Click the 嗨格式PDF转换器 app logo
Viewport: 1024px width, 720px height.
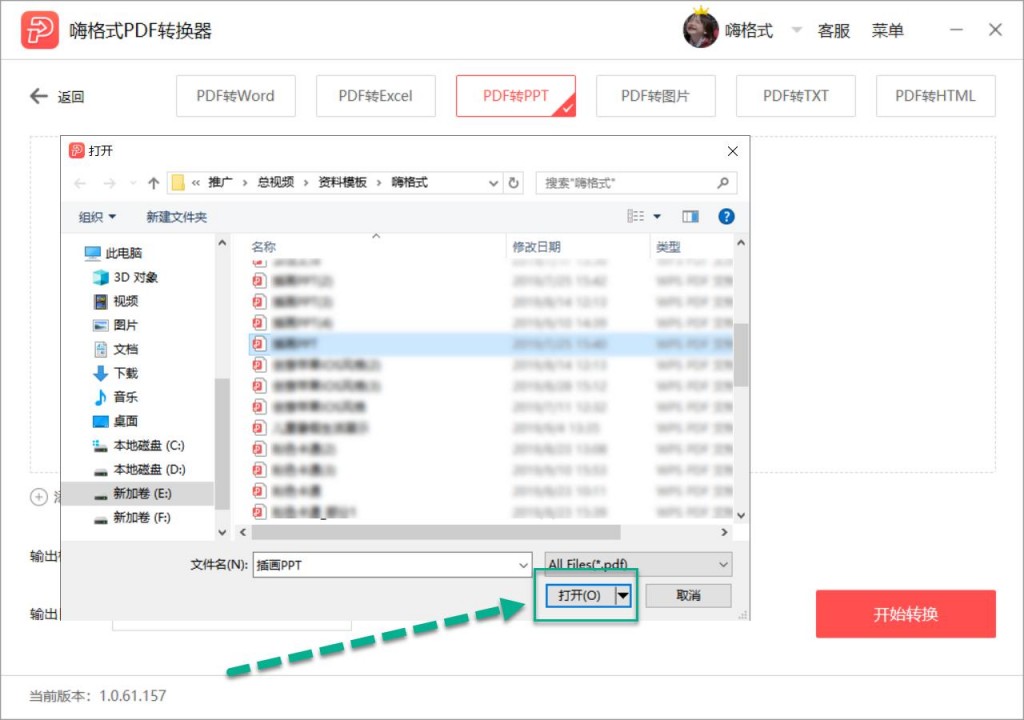(x=39, y=30)
